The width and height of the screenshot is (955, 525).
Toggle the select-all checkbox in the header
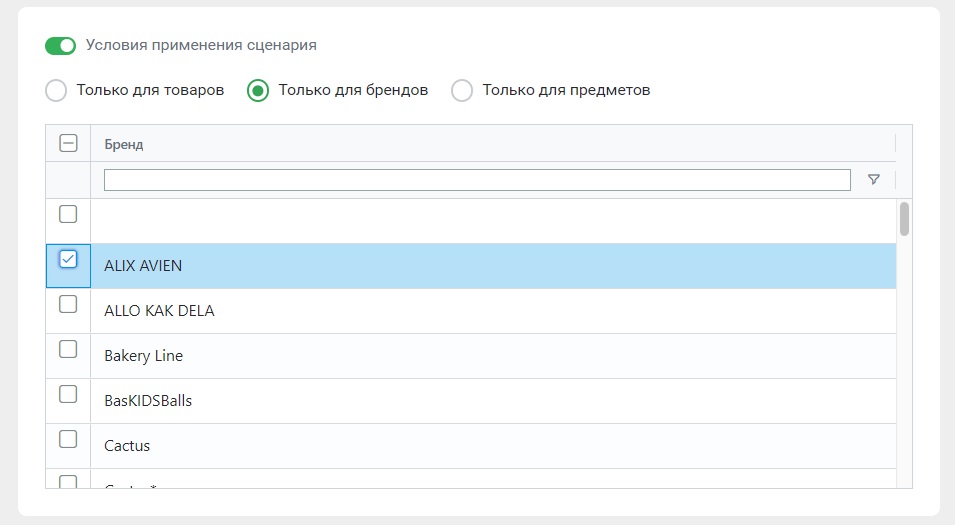coord(68,143)
